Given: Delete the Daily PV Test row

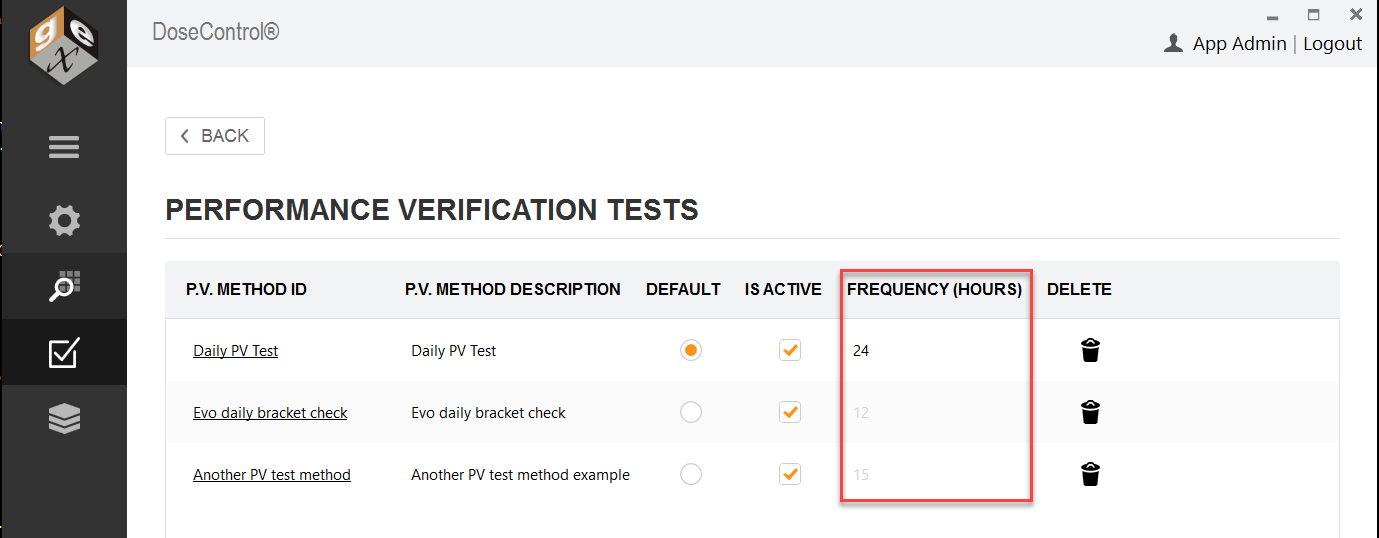Looking at the screenshot, I should (1091, 350).
